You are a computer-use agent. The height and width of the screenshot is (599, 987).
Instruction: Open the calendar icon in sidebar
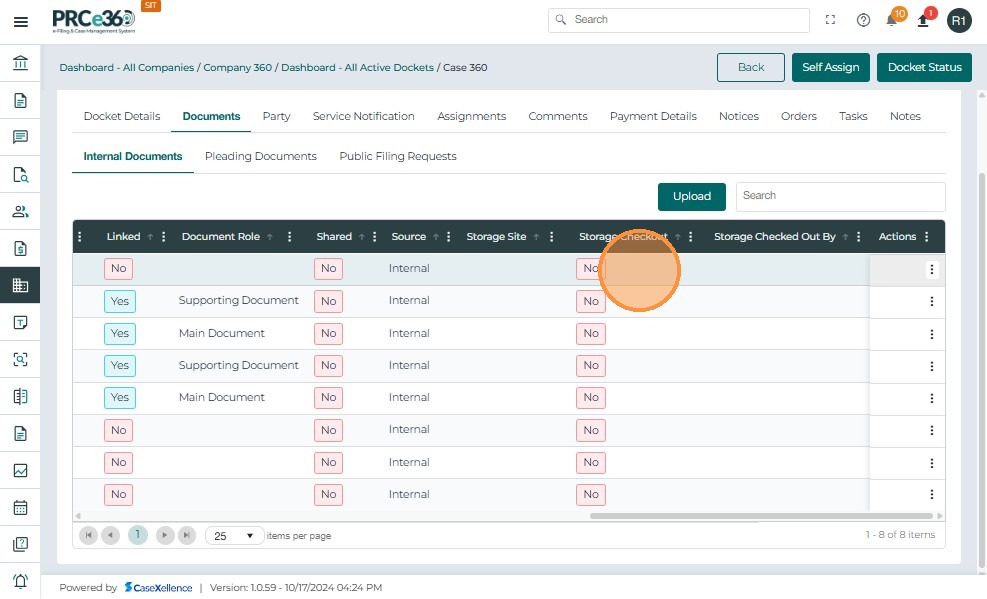pos(20,507)
